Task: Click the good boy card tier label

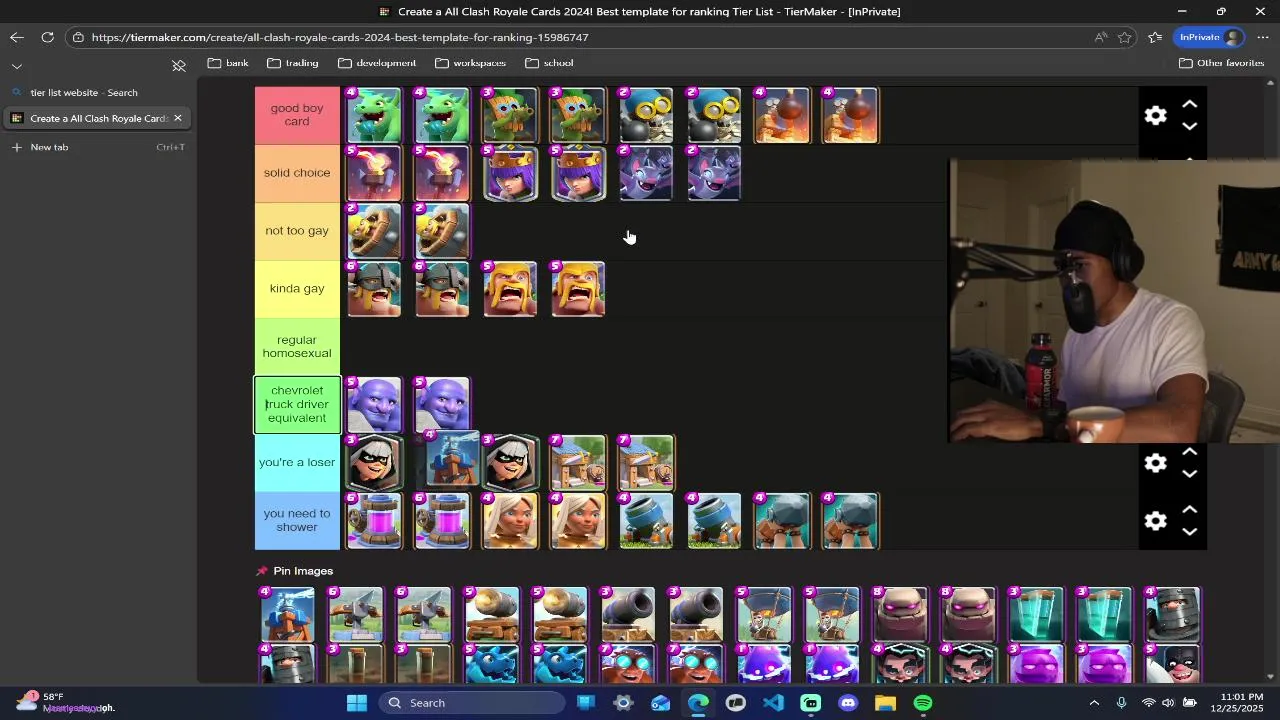Action: click(x=297, y=115)
